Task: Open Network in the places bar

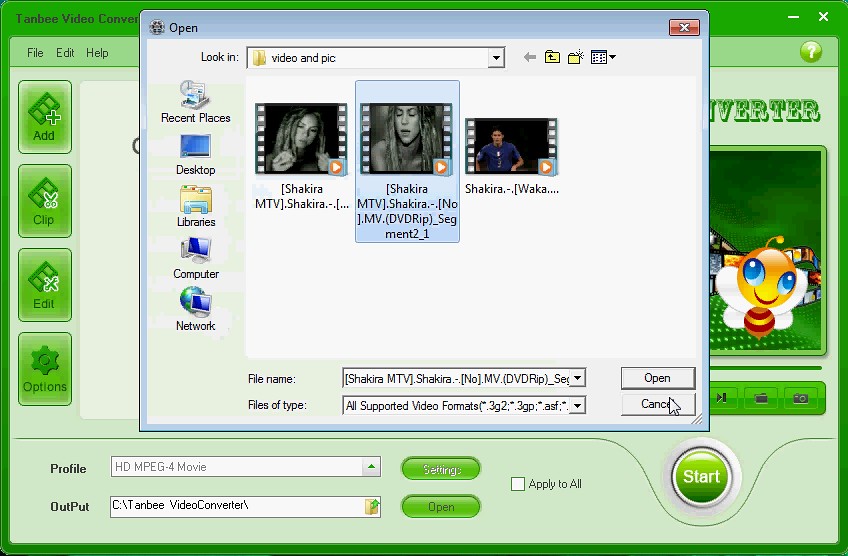Action: pyautogui.click(x=195, y=310)
